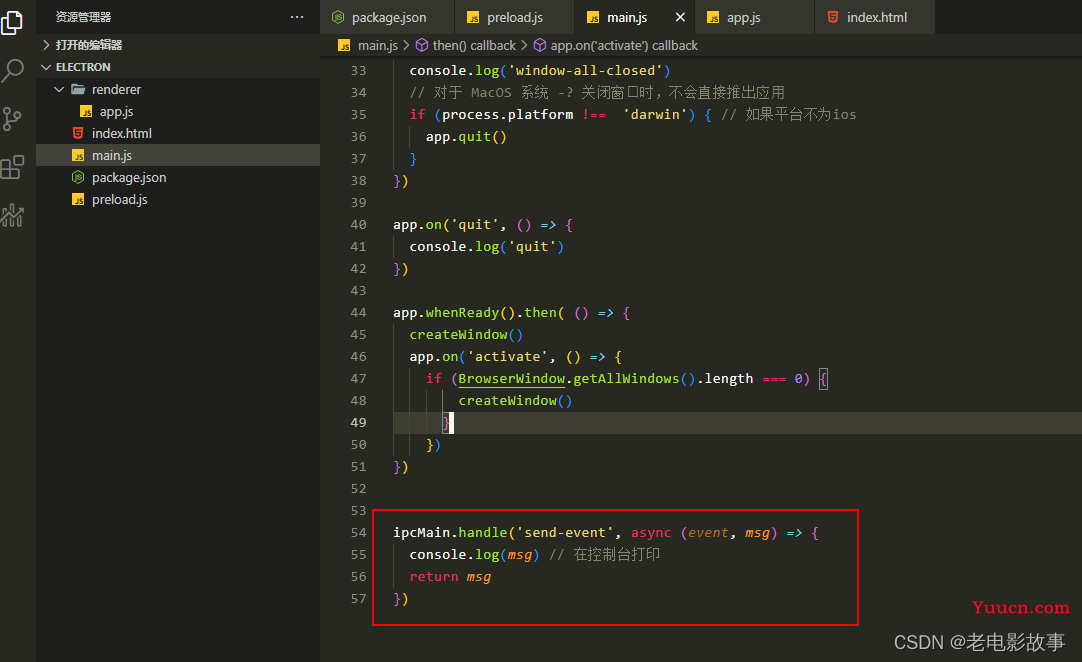Click the JS file icon beside renderer app.js
This screenshot has height=662, width=1082.
[86, 111]
